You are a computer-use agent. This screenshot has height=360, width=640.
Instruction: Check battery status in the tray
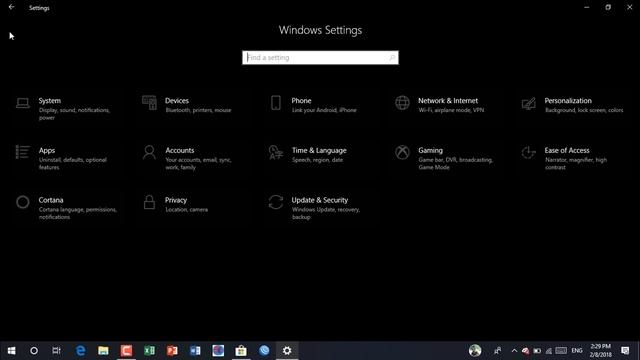coord(537,351)
